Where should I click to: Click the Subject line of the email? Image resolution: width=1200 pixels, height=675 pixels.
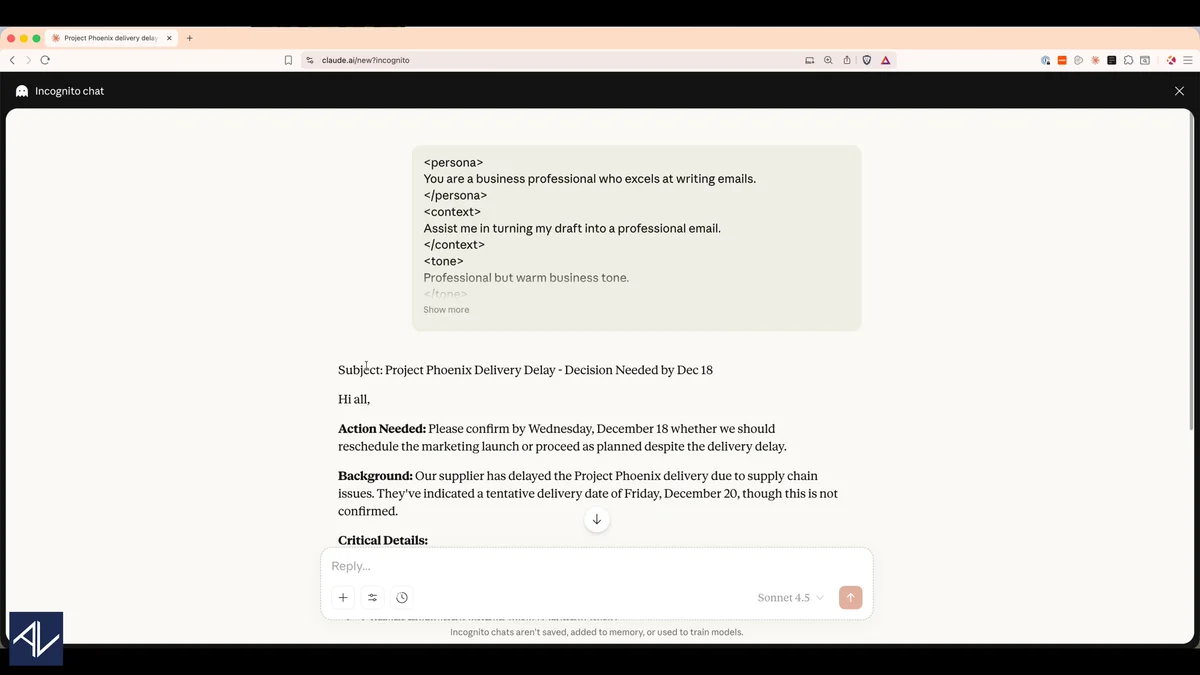tap(525, 370)
